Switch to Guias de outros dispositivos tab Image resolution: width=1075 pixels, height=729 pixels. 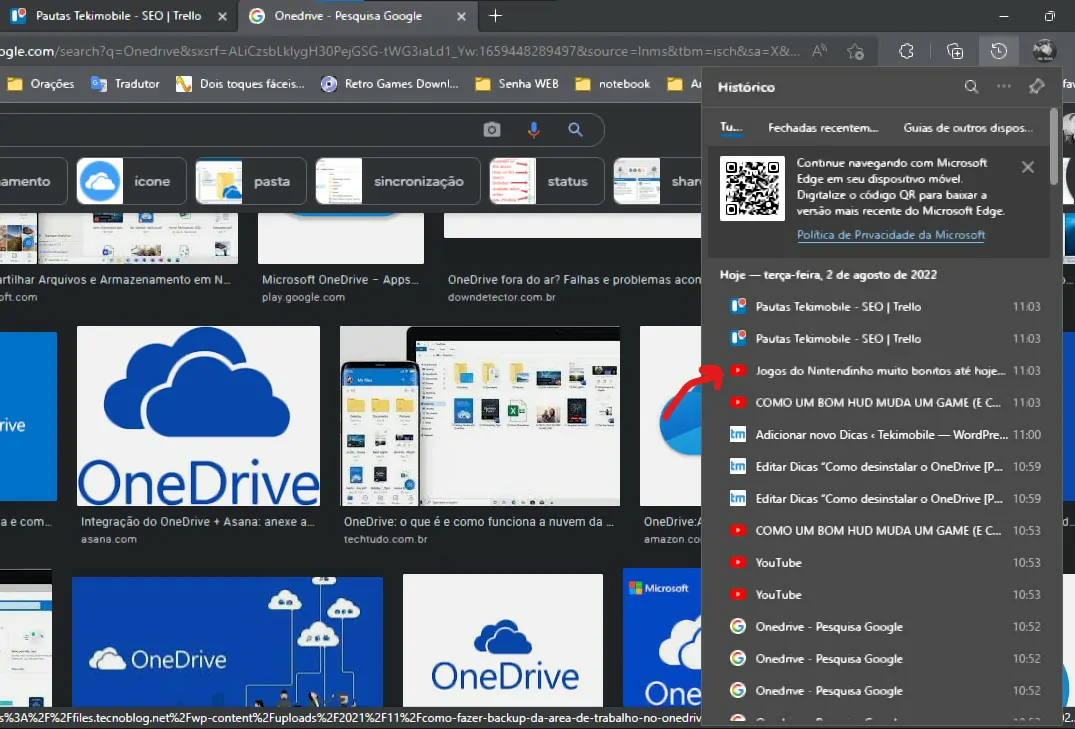[x=968, y=128]
